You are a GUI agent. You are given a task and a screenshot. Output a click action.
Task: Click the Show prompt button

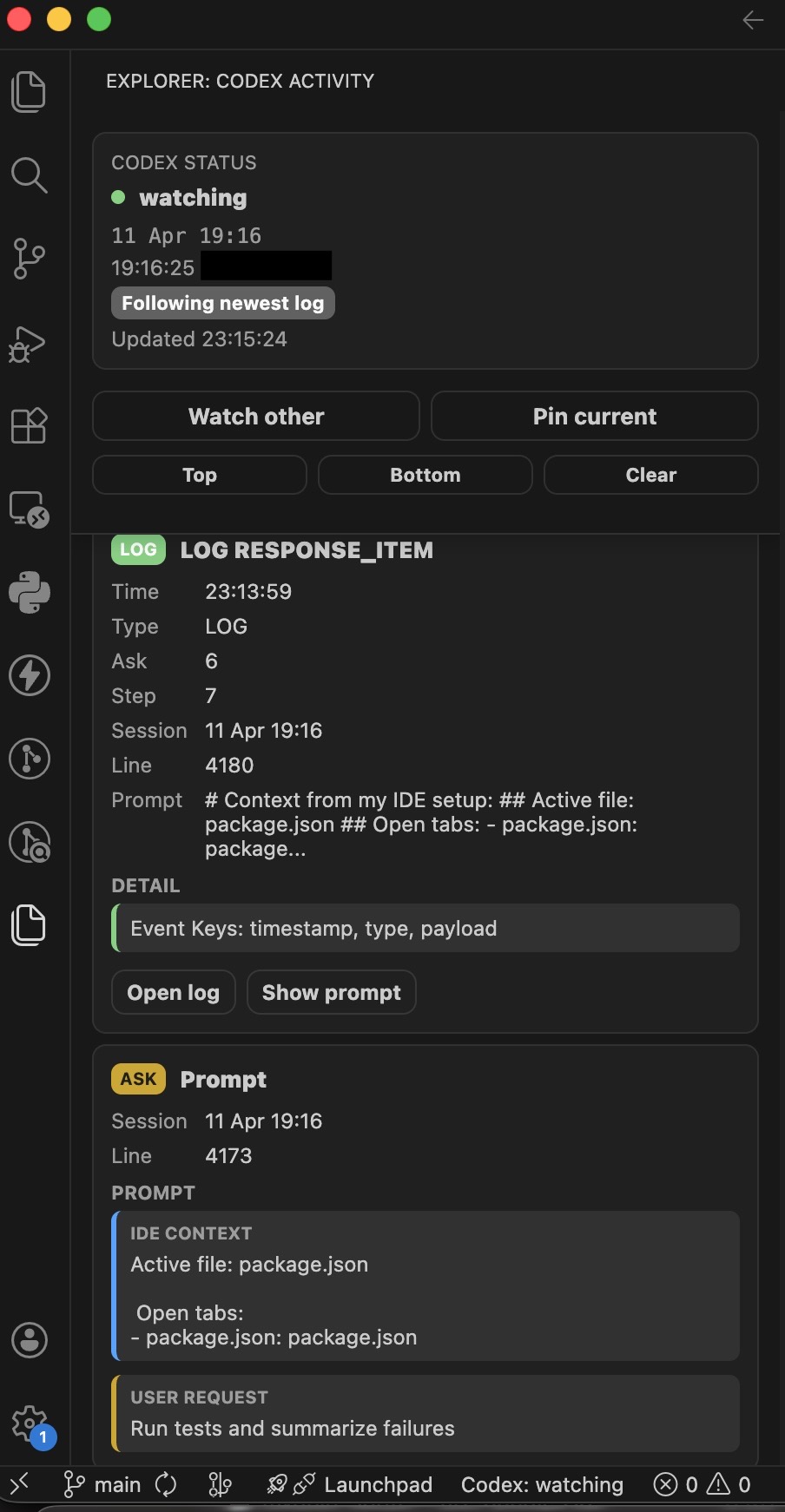coord(332,992)
